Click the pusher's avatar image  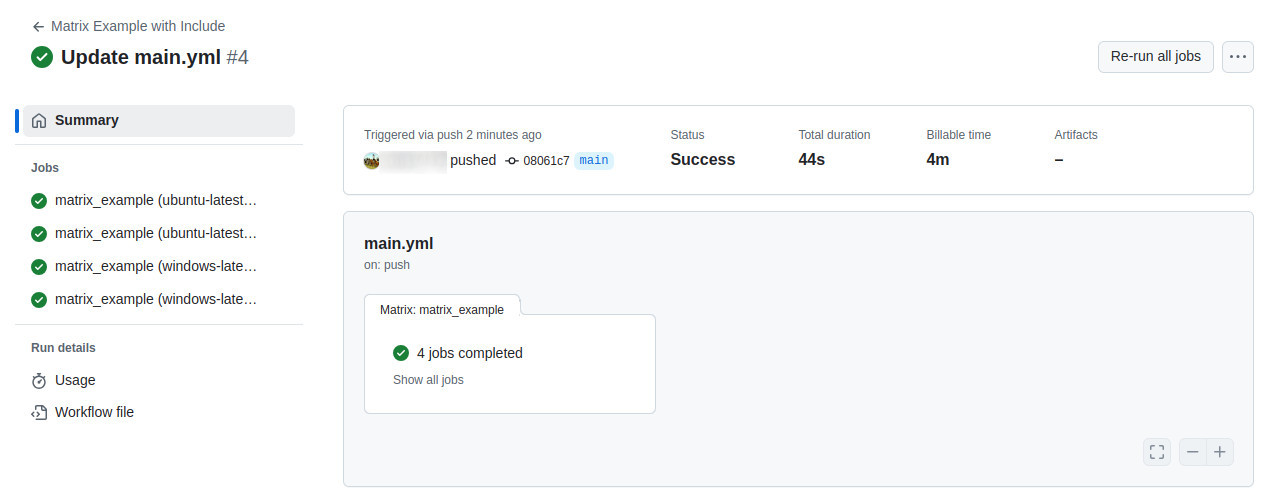(371, 160)
